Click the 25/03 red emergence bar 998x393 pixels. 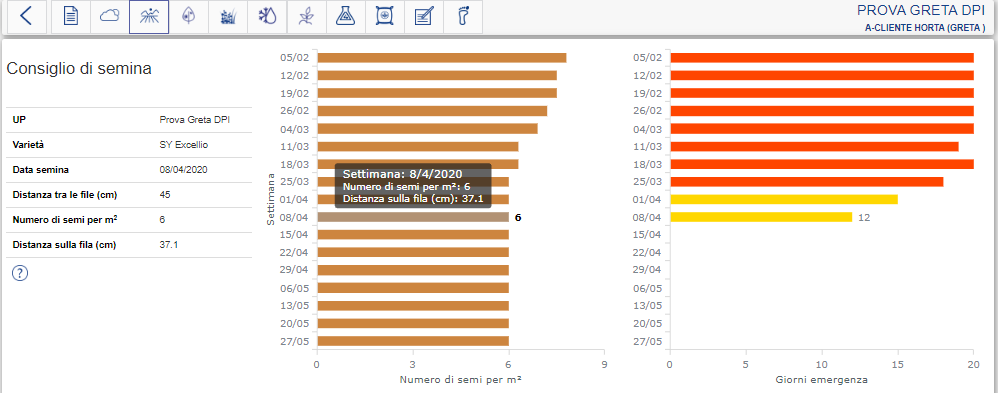807,182
